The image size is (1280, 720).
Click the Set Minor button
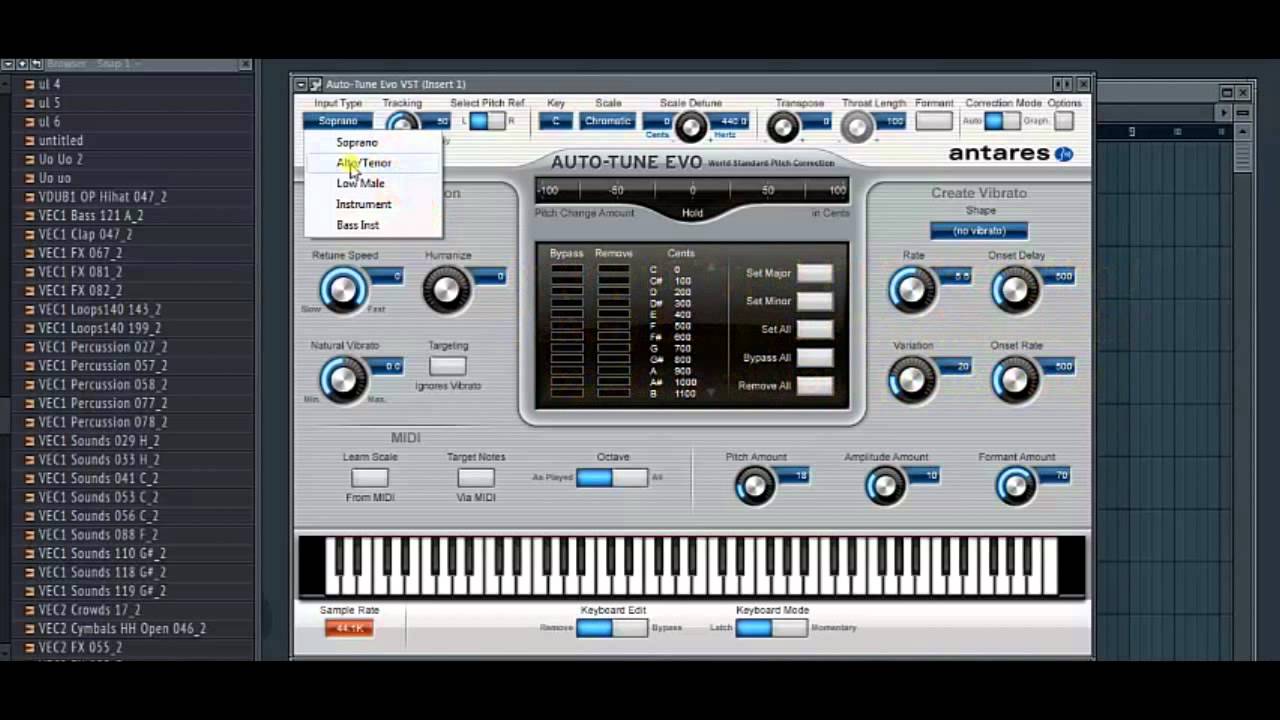[814, 301]
